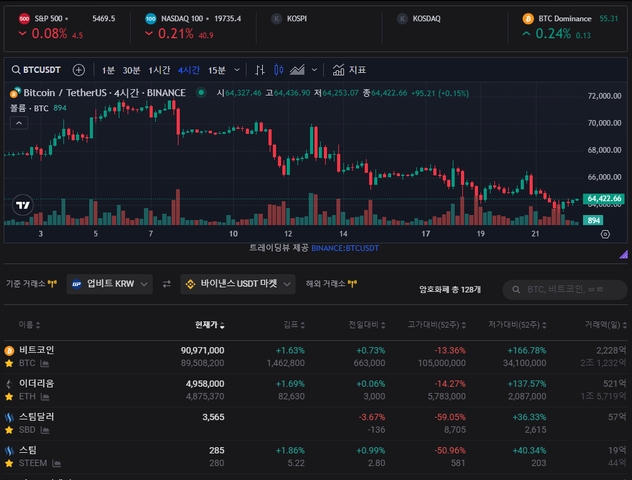Focus the coin search input field
The width and height of the screenshot is (632, 480).
(x=565, y=289)
